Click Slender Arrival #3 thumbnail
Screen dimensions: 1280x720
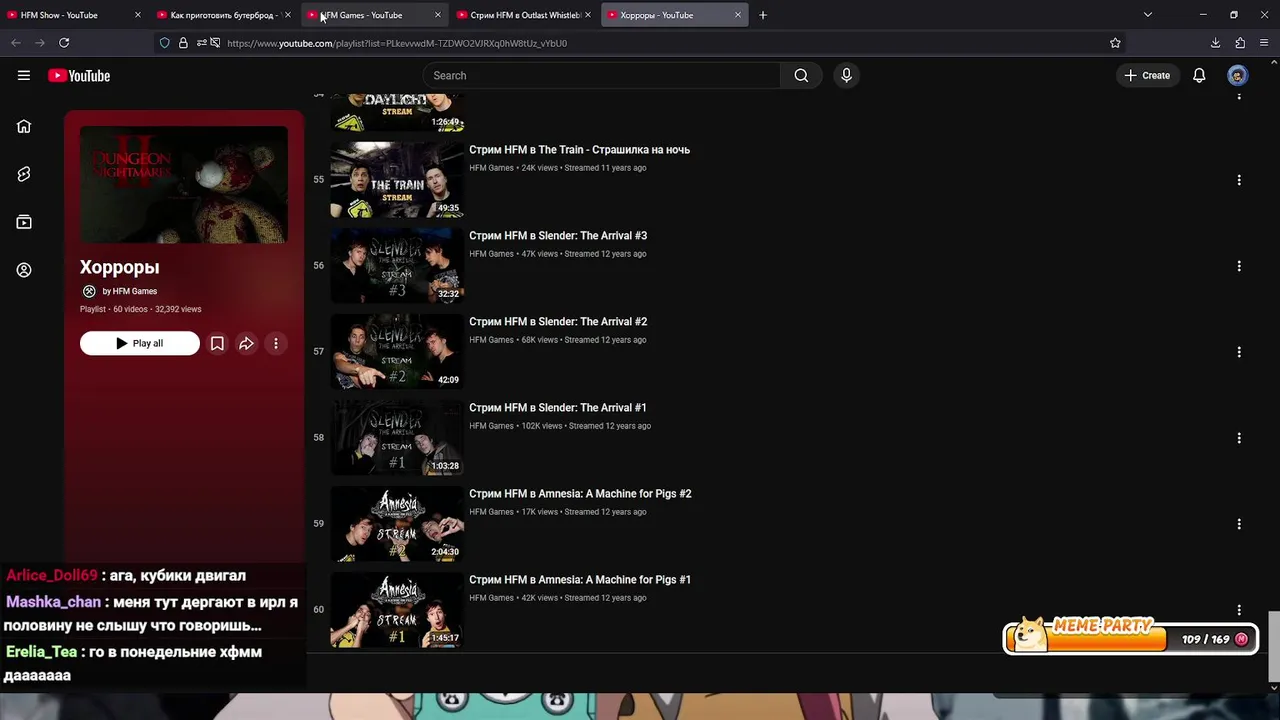397,266
